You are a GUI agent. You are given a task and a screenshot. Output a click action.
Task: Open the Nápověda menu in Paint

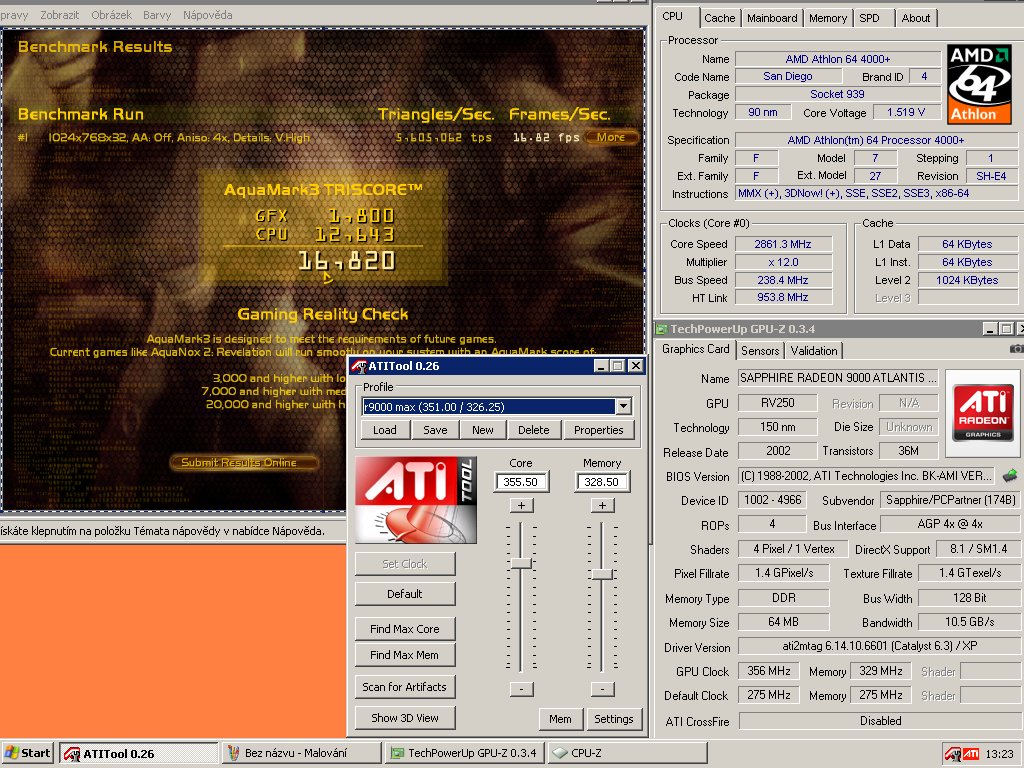(208, 14)
